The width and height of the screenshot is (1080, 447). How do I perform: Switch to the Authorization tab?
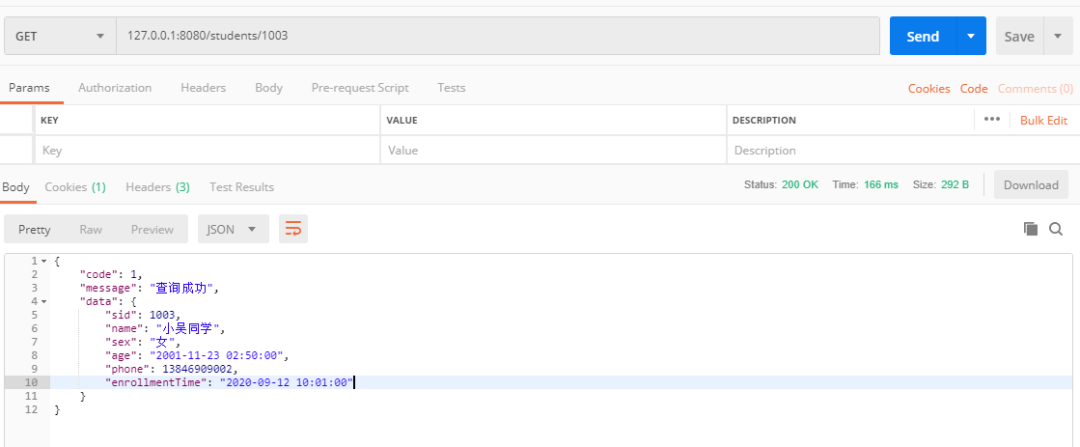tap(115, 87)
